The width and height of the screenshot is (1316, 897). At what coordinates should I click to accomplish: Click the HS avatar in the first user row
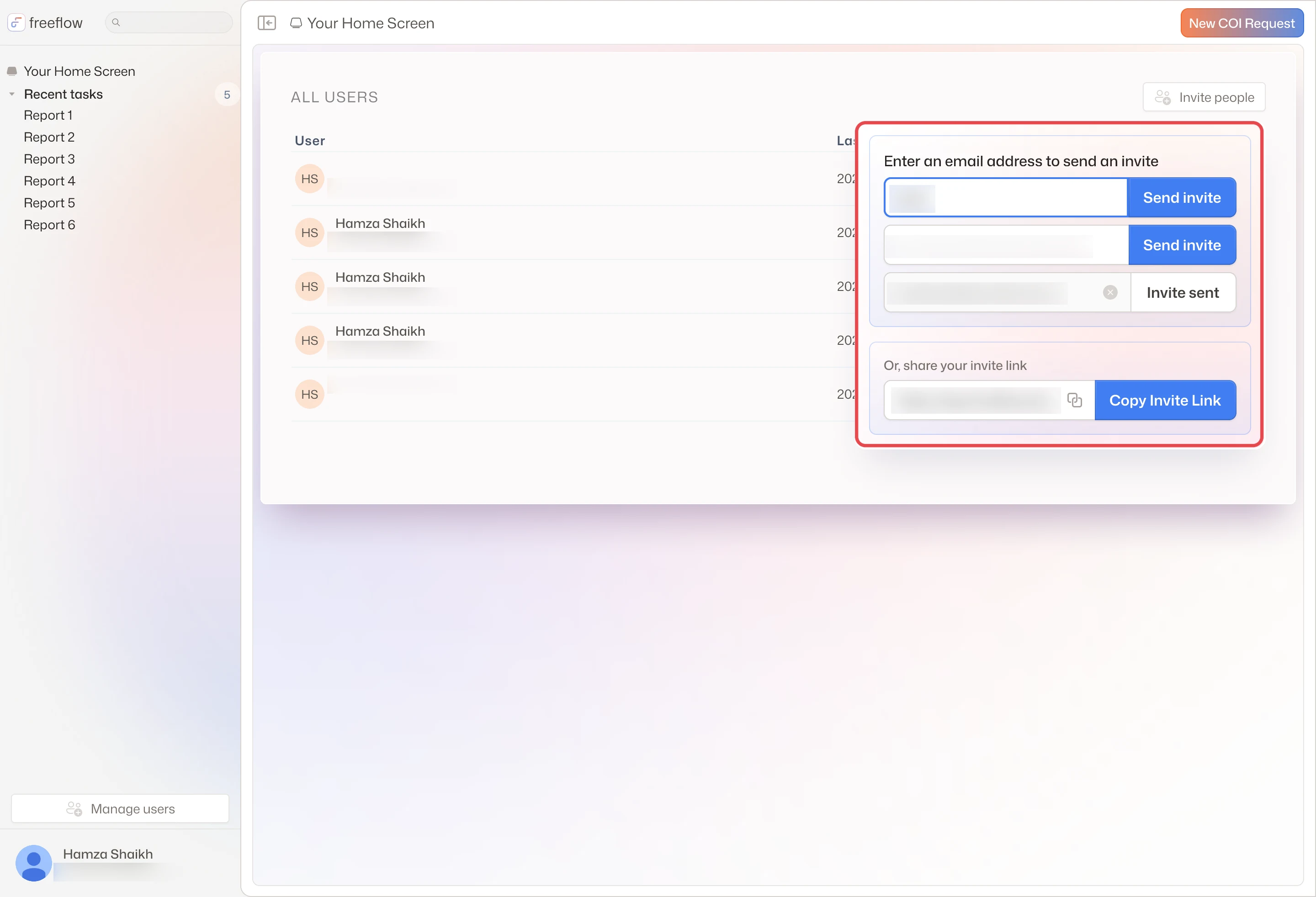tap(309, 179)
